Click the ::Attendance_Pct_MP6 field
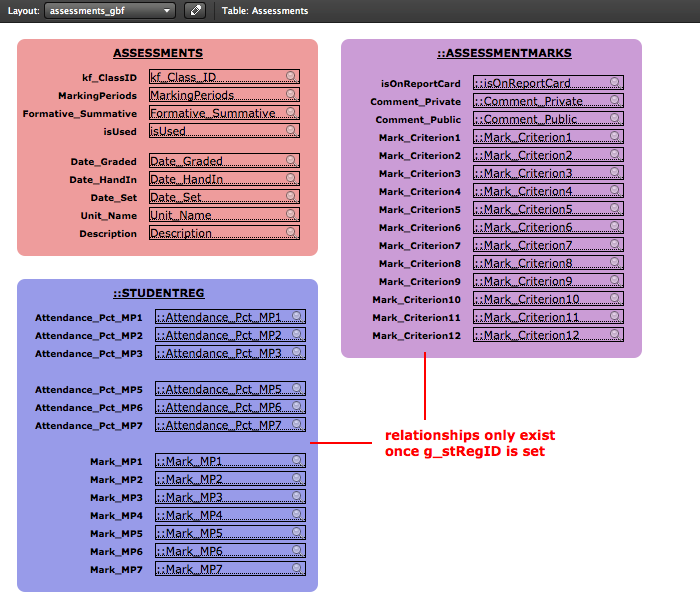Image resolution: width=700 pixels, height=611 pixels. coord(222,407)
